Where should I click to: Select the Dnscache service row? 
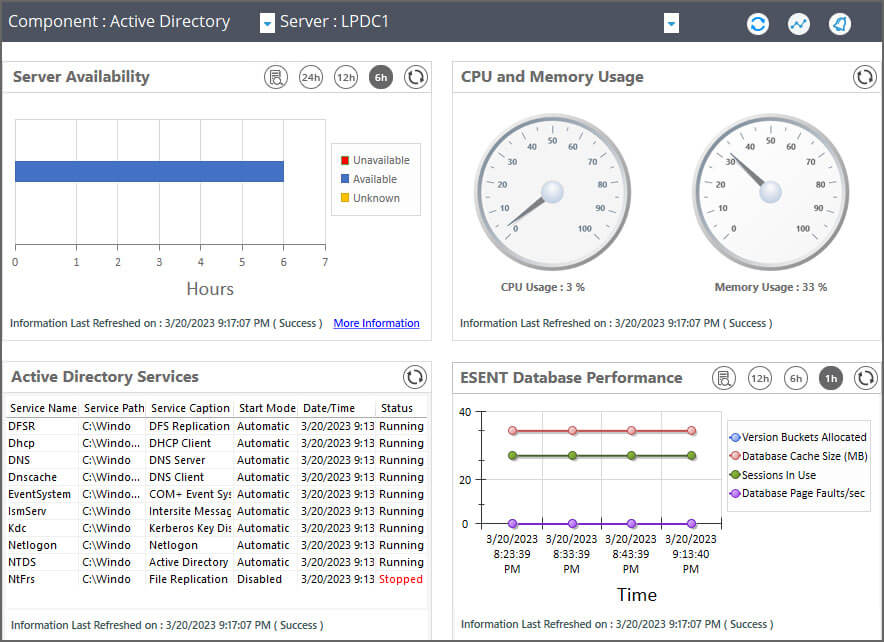tap(216, 477)
